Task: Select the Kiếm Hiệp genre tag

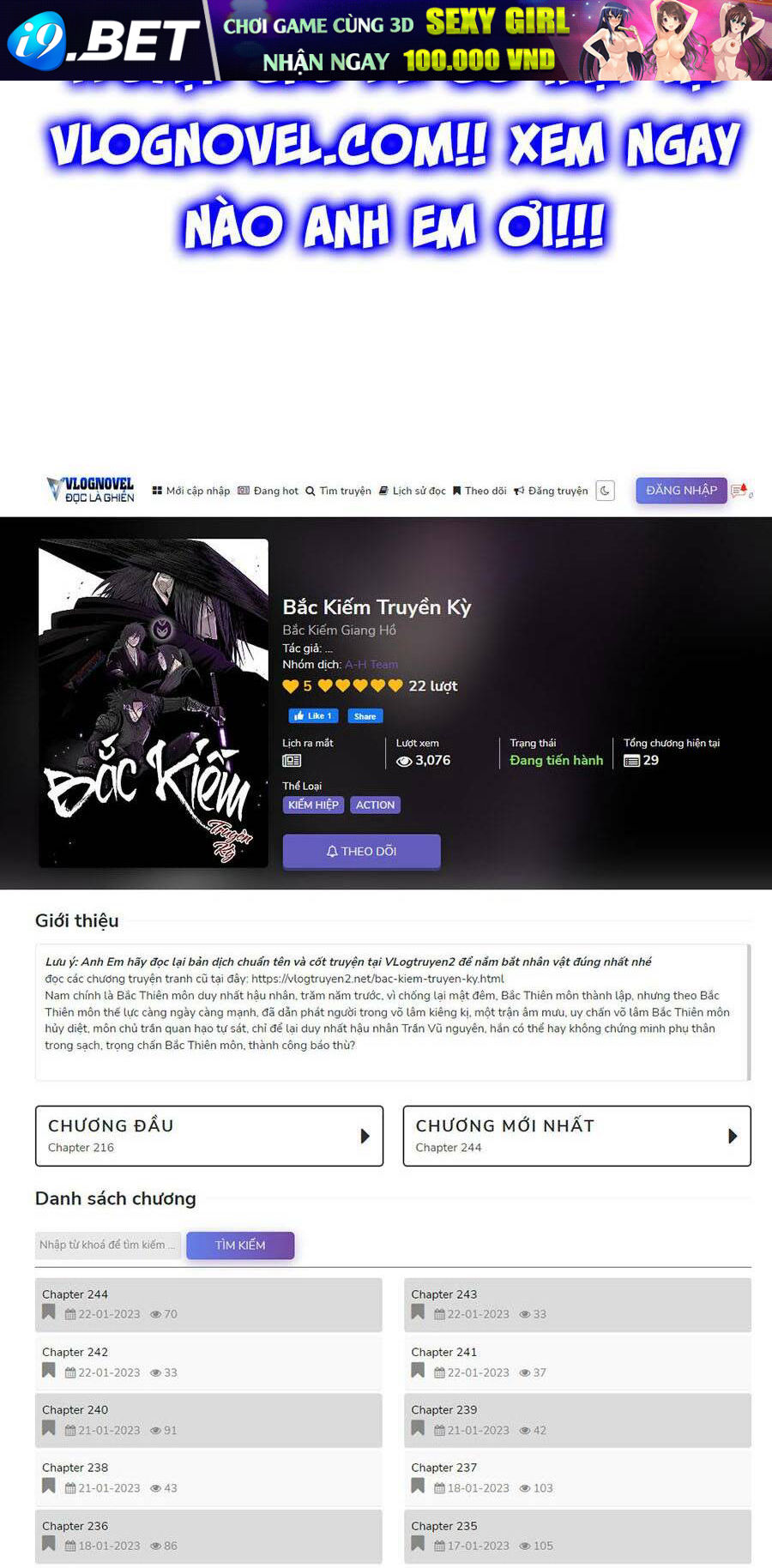Action: click(313, 805)
